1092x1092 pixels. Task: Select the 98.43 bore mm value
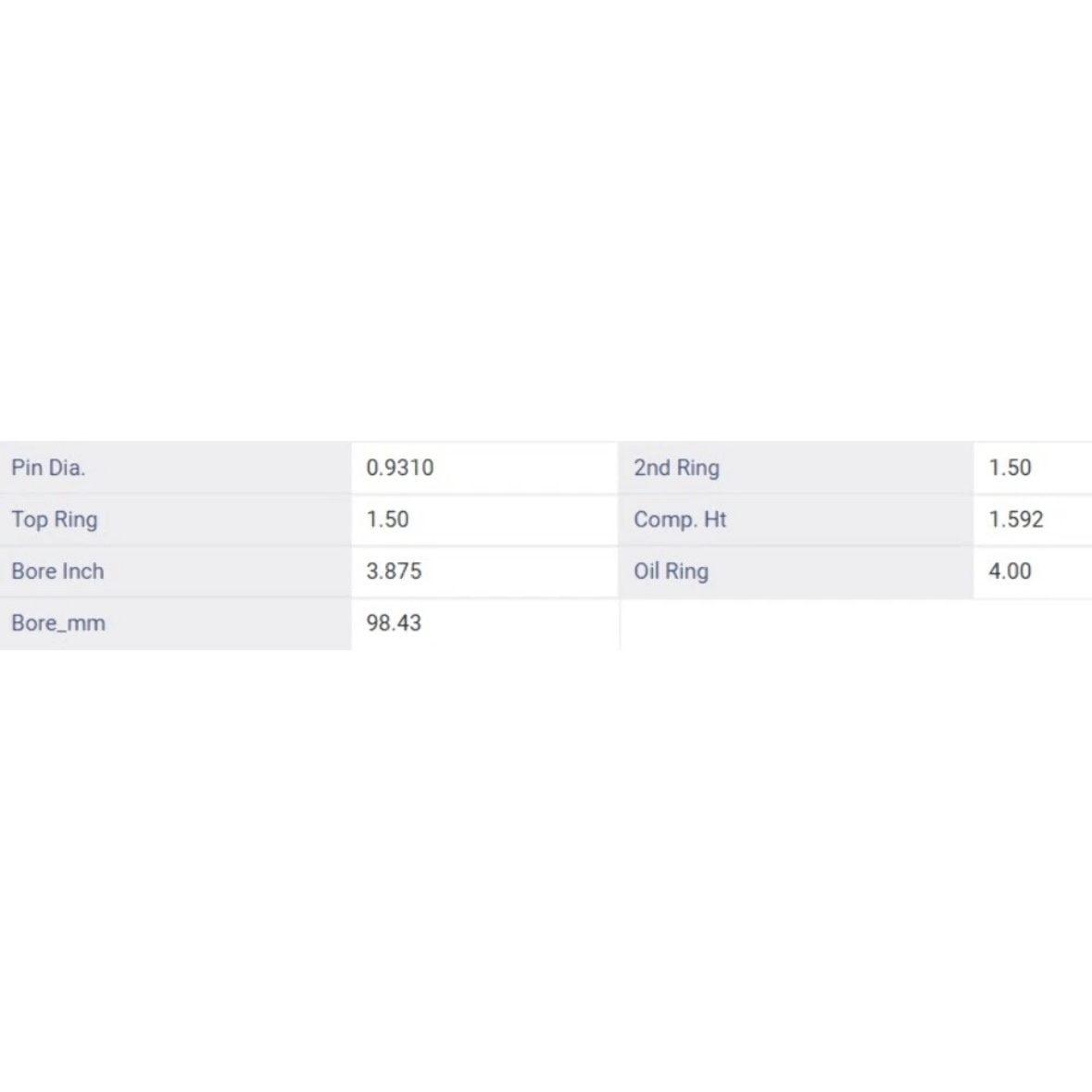[x=395, y=622]
